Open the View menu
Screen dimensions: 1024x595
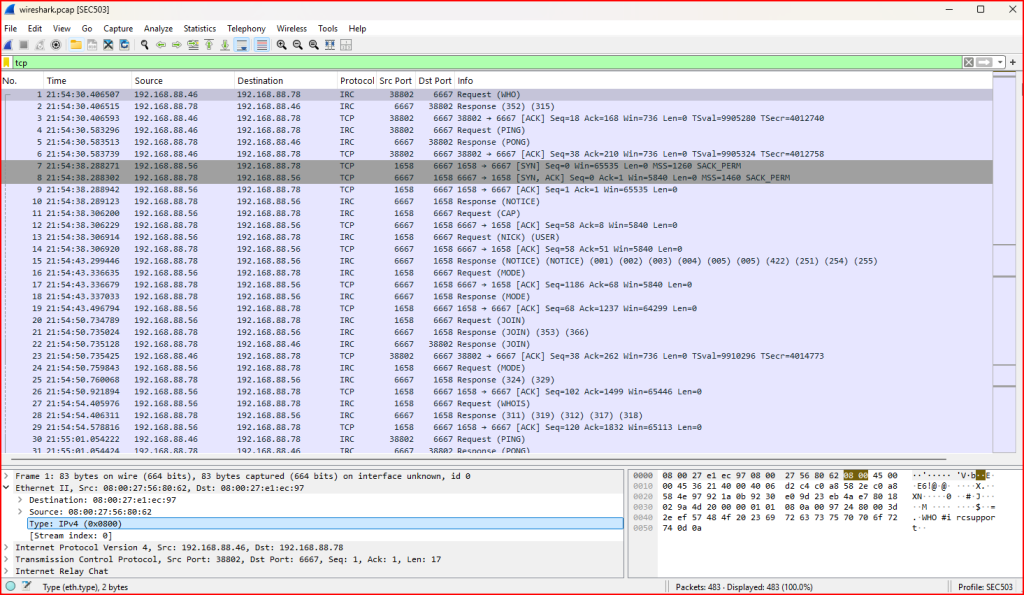click(x=61, y=29)
